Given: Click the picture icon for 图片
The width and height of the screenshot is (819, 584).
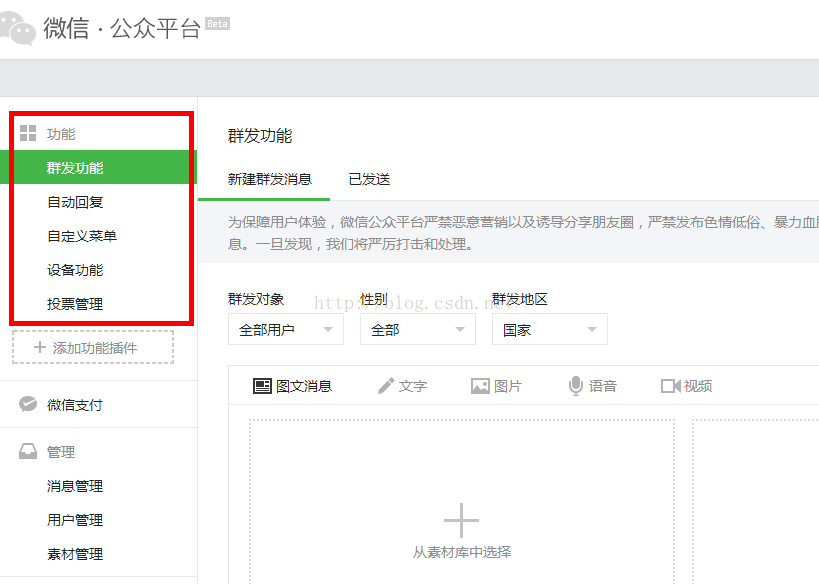Looking at the screenshot, I should (480, 386).
